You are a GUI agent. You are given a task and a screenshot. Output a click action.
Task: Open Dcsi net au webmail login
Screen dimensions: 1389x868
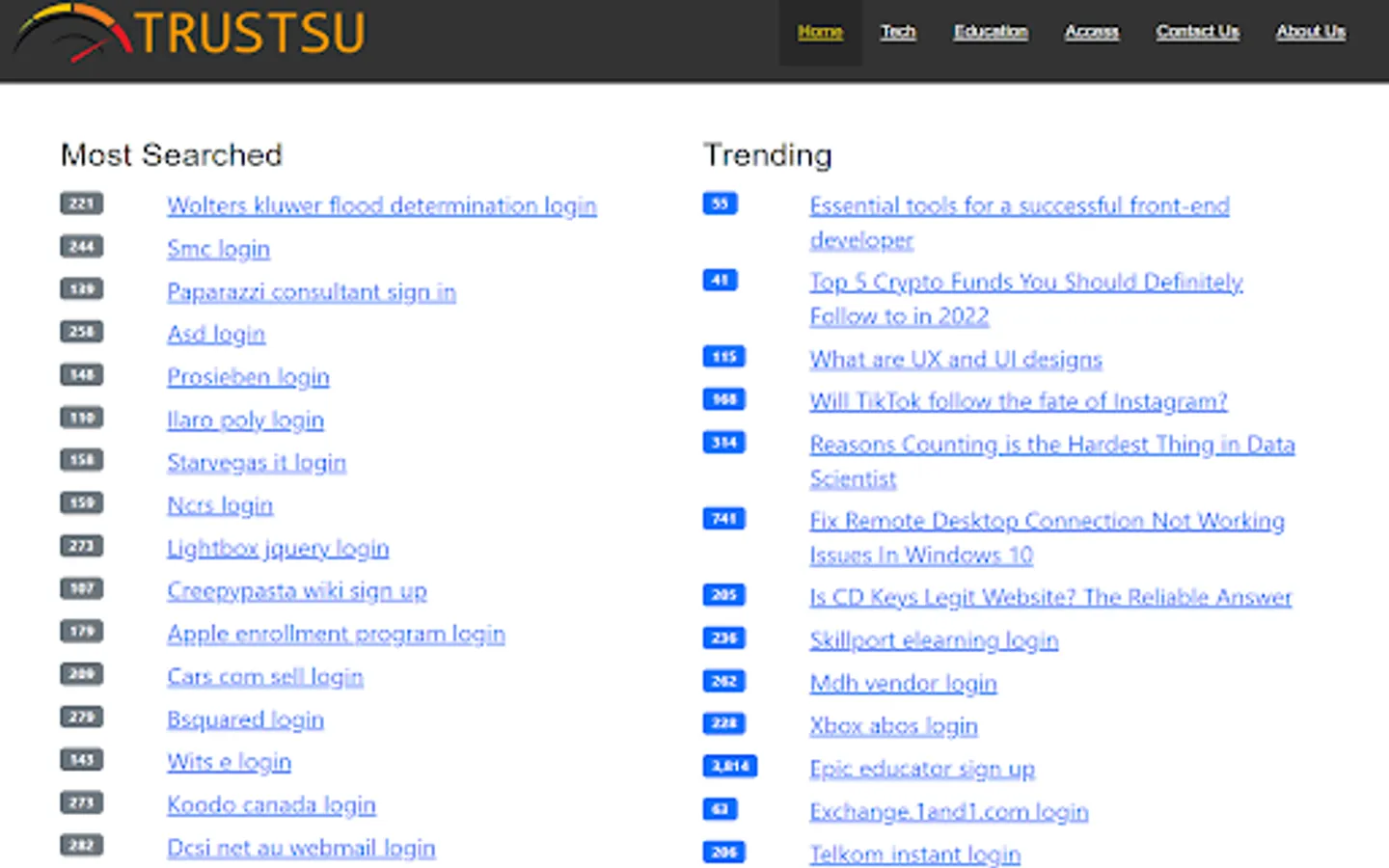(x=301, y=848)
